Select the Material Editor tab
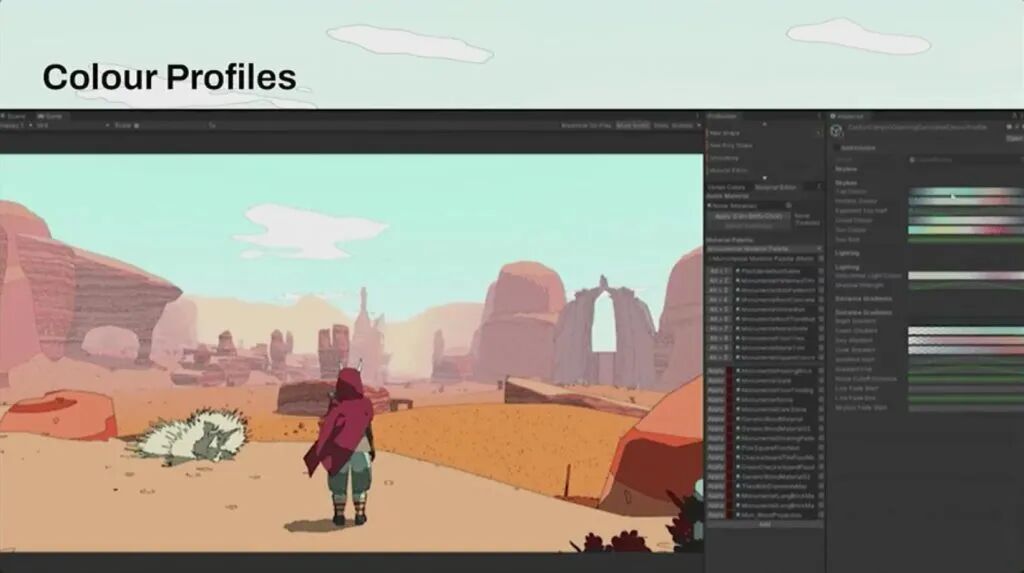 click(775, 188)
